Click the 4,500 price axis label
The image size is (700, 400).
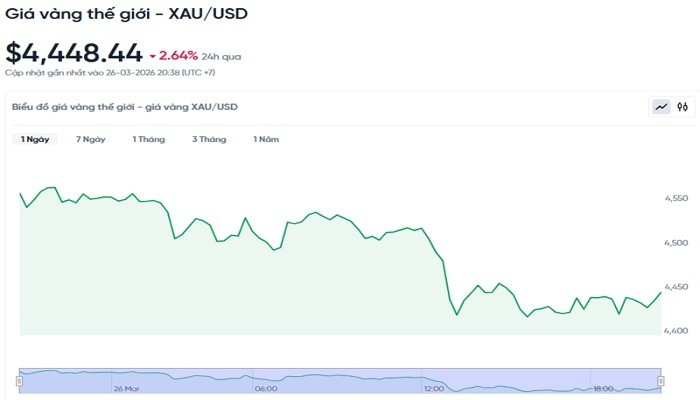click(x=675, y=243)
